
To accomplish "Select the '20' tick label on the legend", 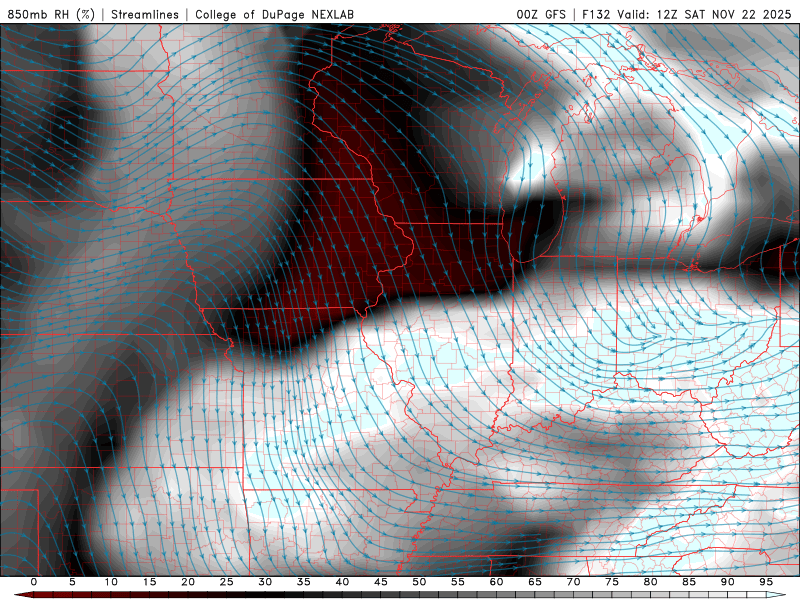I will [x=188, y=582].
